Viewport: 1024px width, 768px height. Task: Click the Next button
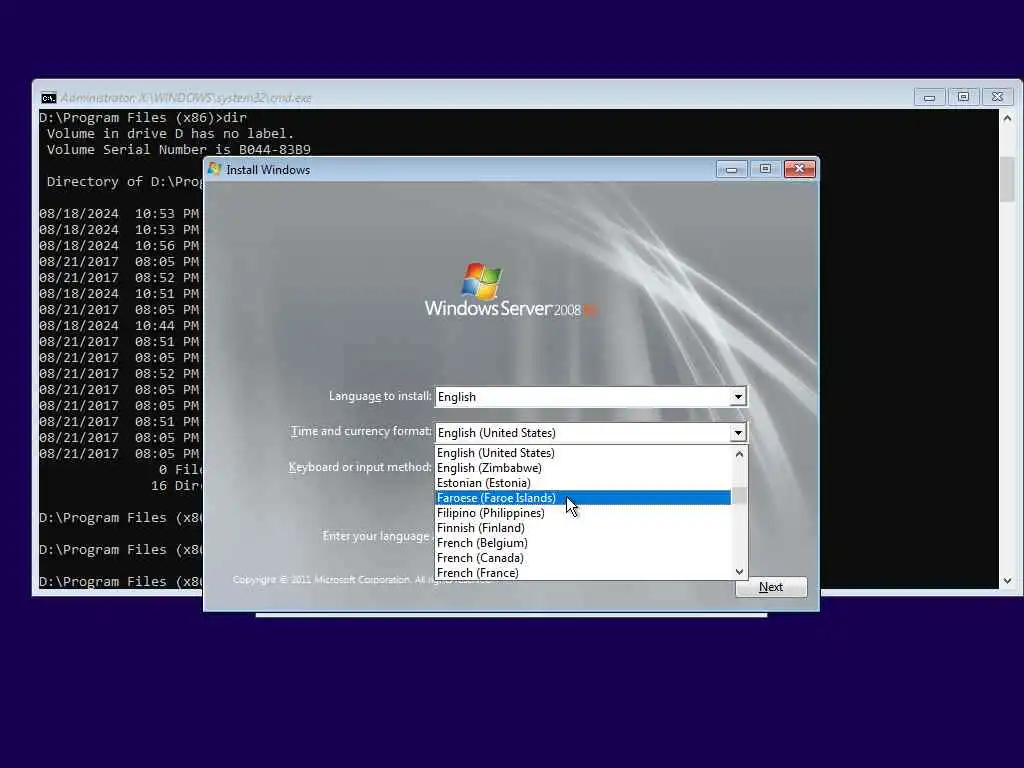[x=771, y=586]
